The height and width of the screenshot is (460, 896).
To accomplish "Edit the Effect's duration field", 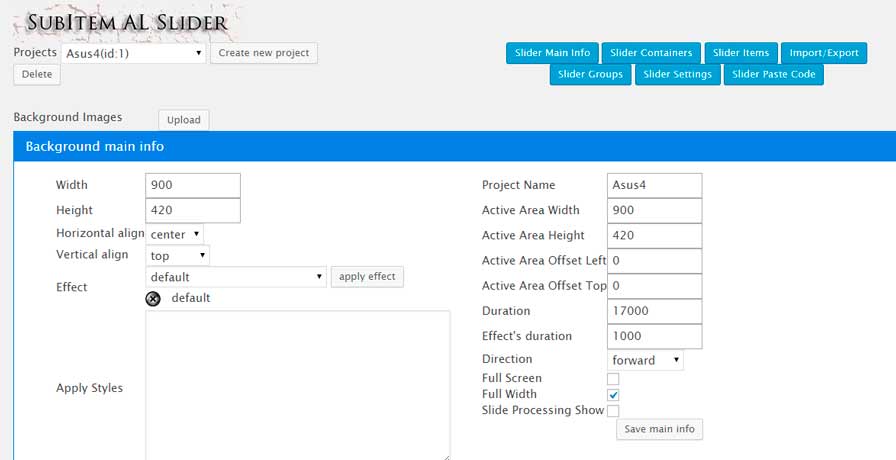I will click(655, 336).
